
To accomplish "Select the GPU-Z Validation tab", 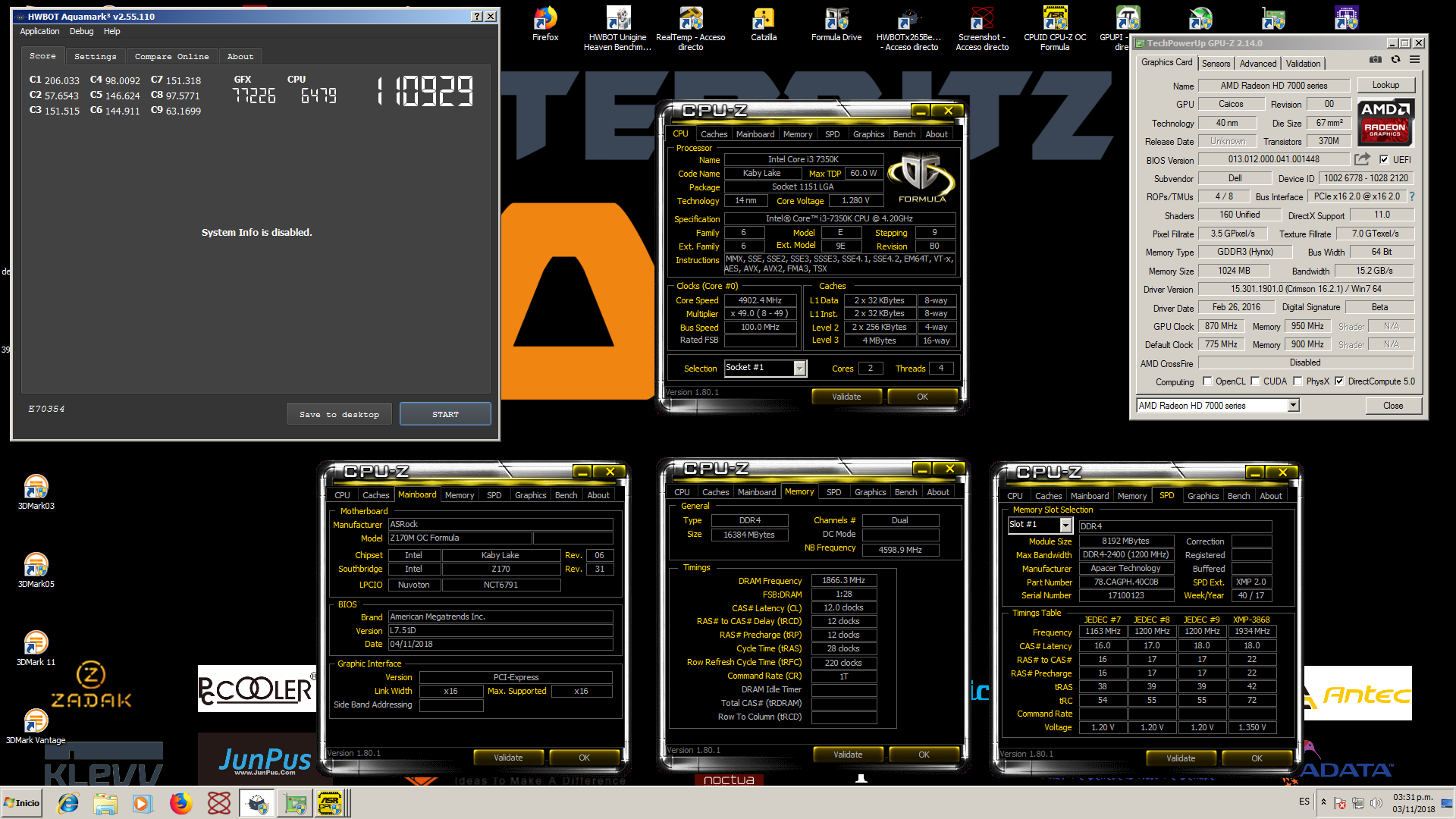I will click(x=1303, y=64).
